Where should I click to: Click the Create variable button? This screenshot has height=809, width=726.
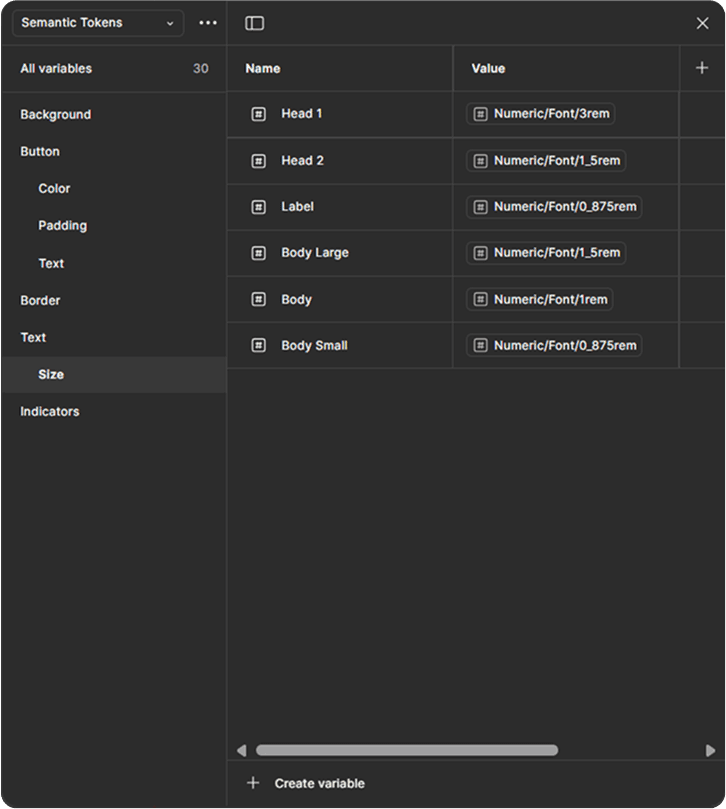(306, 783)
